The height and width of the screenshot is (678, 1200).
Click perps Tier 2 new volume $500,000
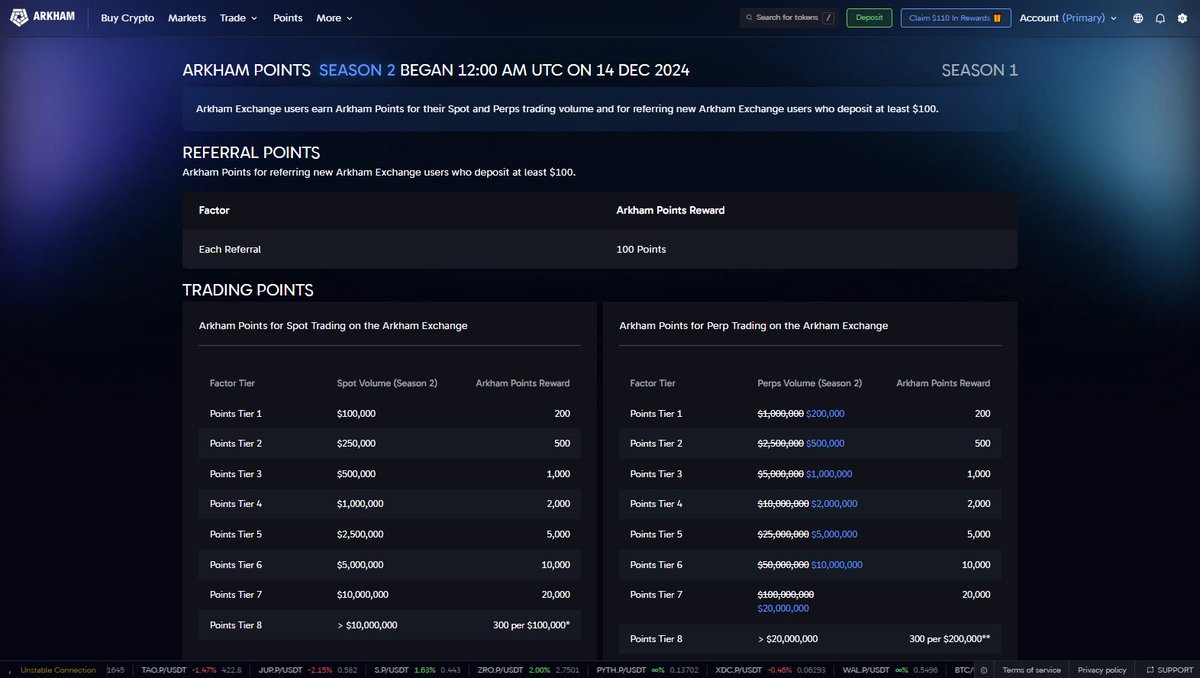pos(825,443)
